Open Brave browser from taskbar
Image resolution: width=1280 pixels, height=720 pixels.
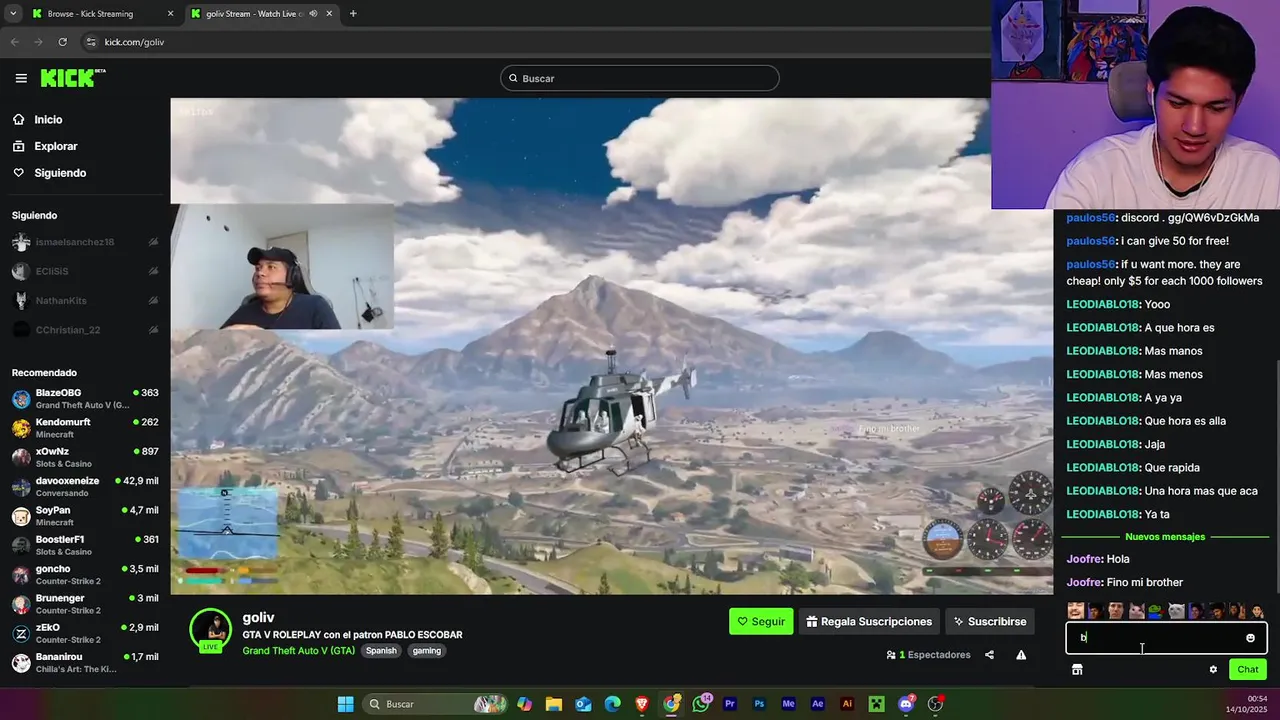[642, 704]
